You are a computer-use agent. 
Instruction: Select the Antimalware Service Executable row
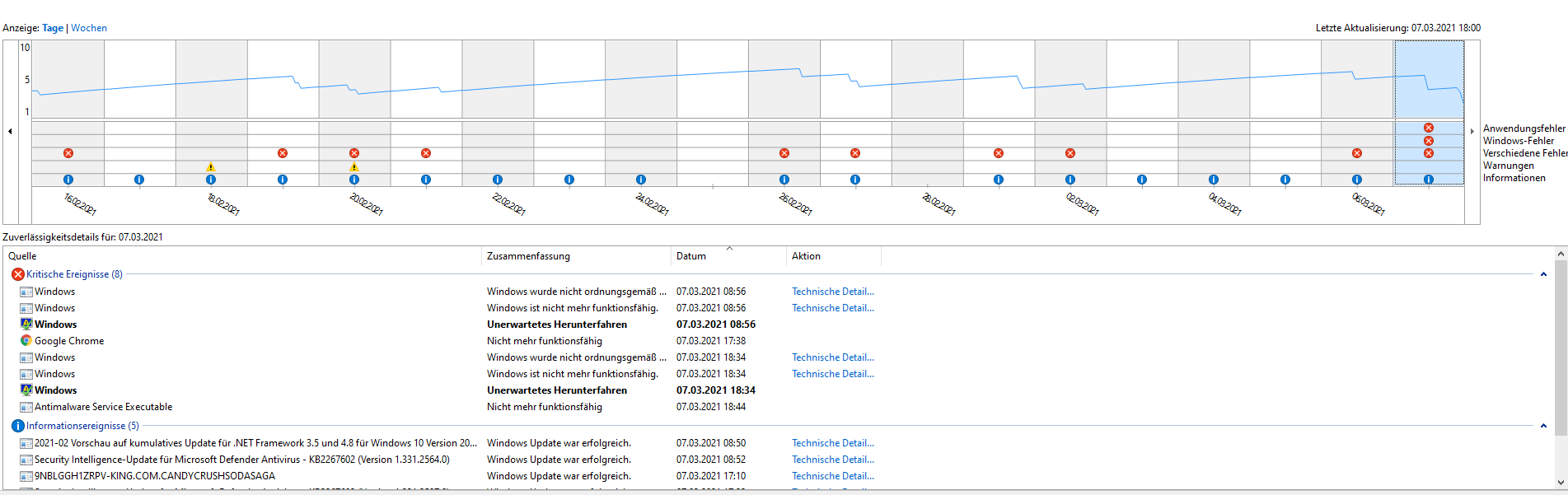tap(103, 407)
